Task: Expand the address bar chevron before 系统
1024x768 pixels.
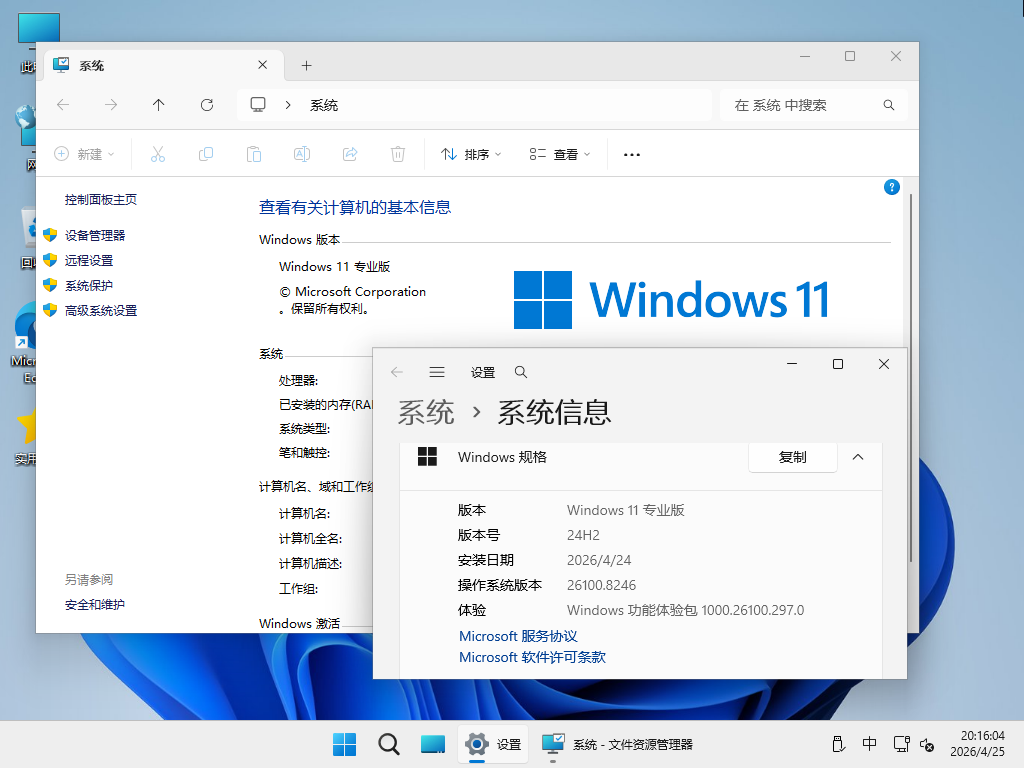Action: [x=287, y=105]
